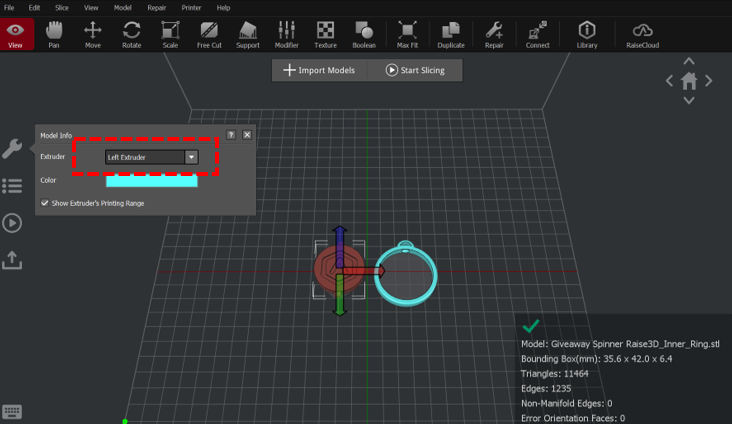The width and height of the screenshot is (732, 424).
Task: Click the Max Fit icon
Action: [x=408, y=33]
